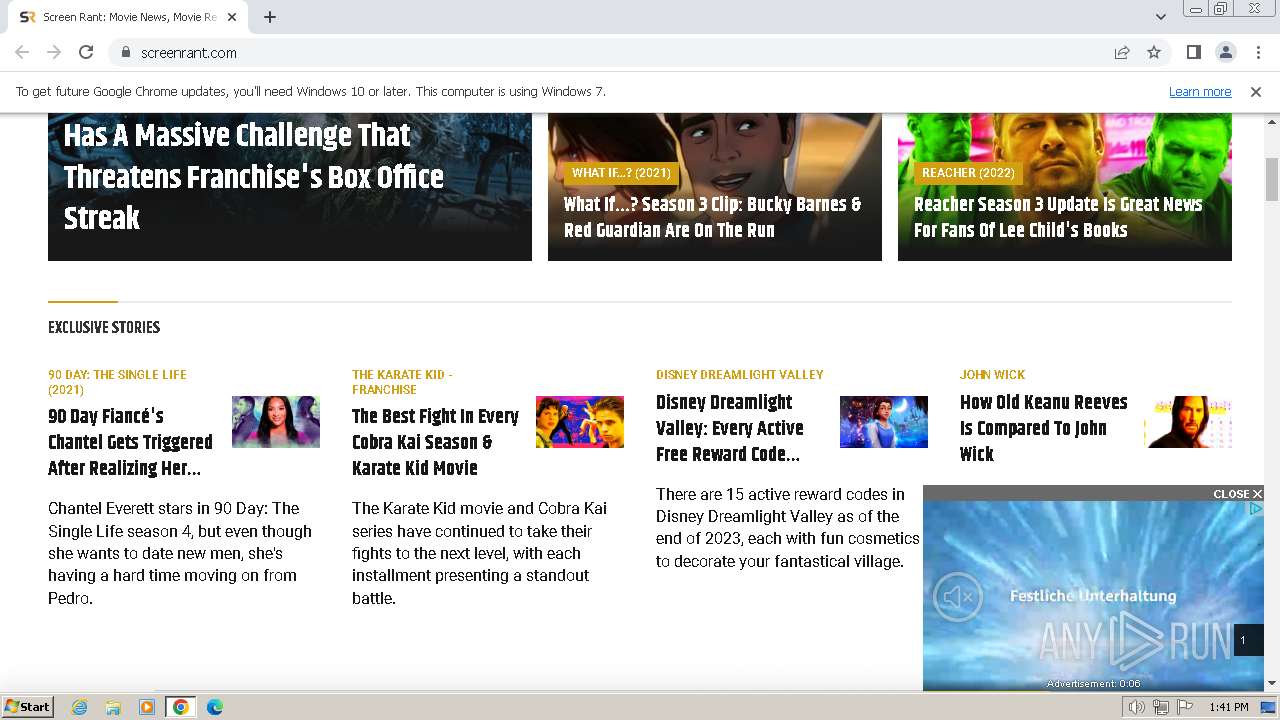Image resolution: width=1280 pixels, height=720 pixels.
Task: Open a new tab with plus button
Action: click(270, 17)
